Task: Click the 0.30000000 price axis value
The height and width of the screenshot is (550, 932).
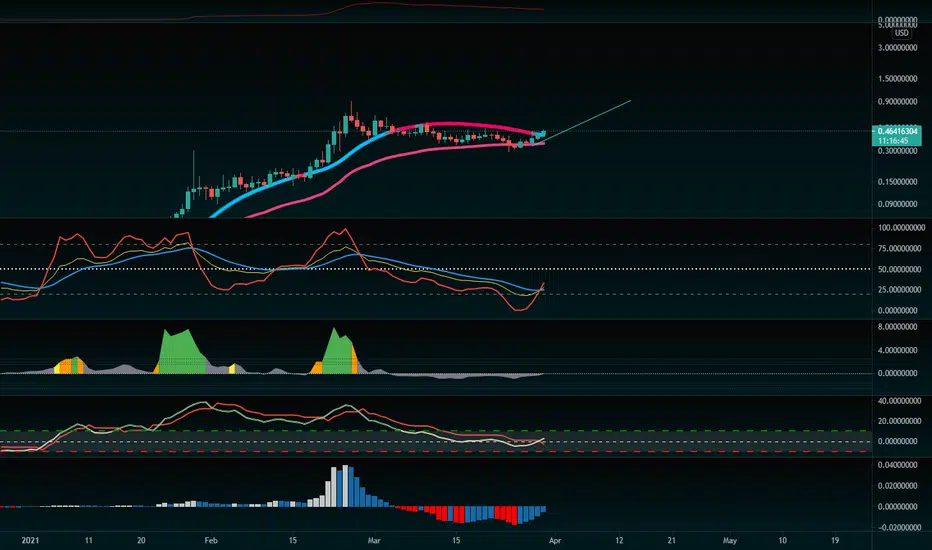Action: 898,151
